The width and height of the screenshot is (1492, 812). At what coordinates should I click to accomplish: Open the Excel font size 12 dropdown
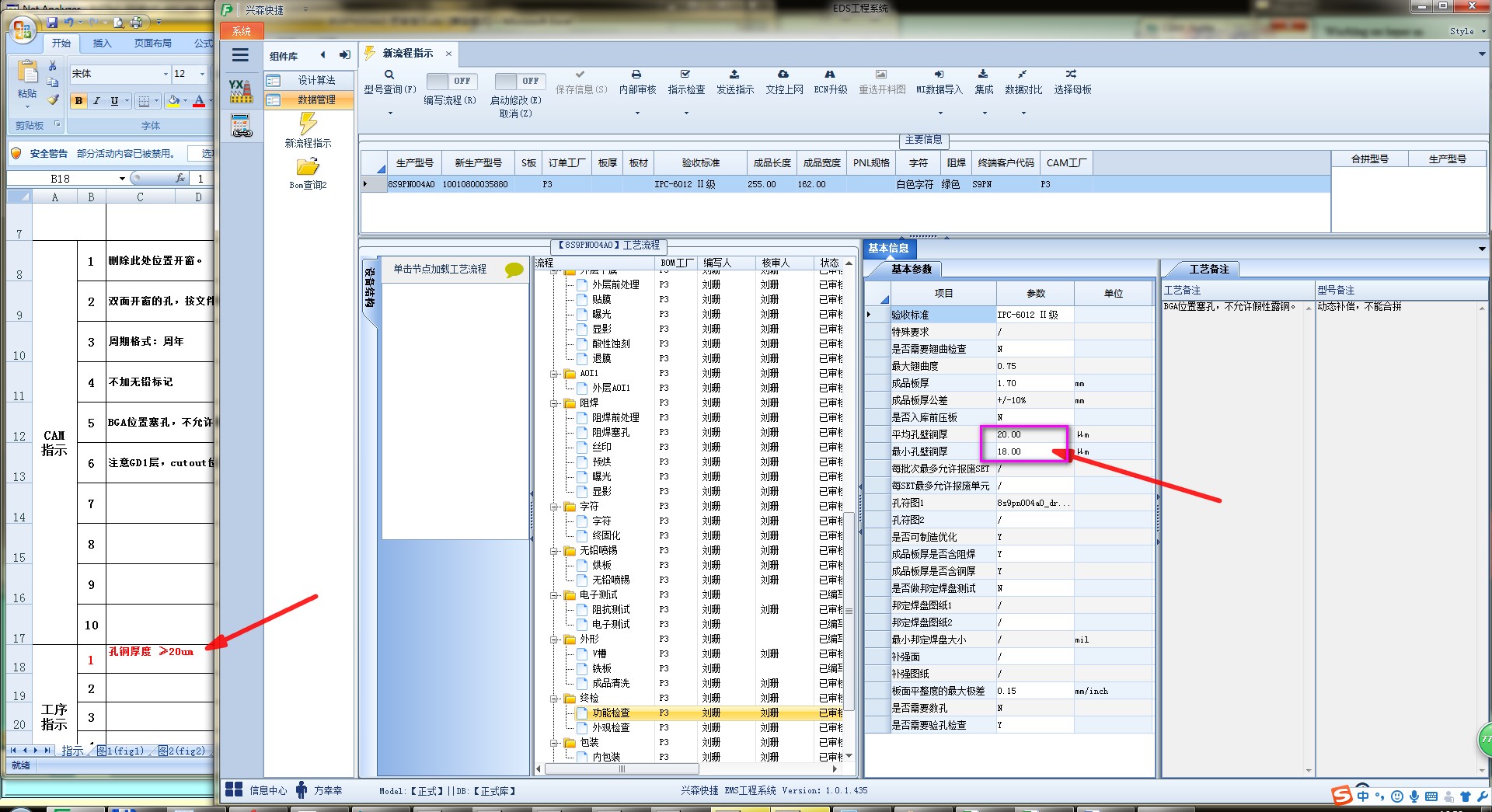[x=203, y=74]
